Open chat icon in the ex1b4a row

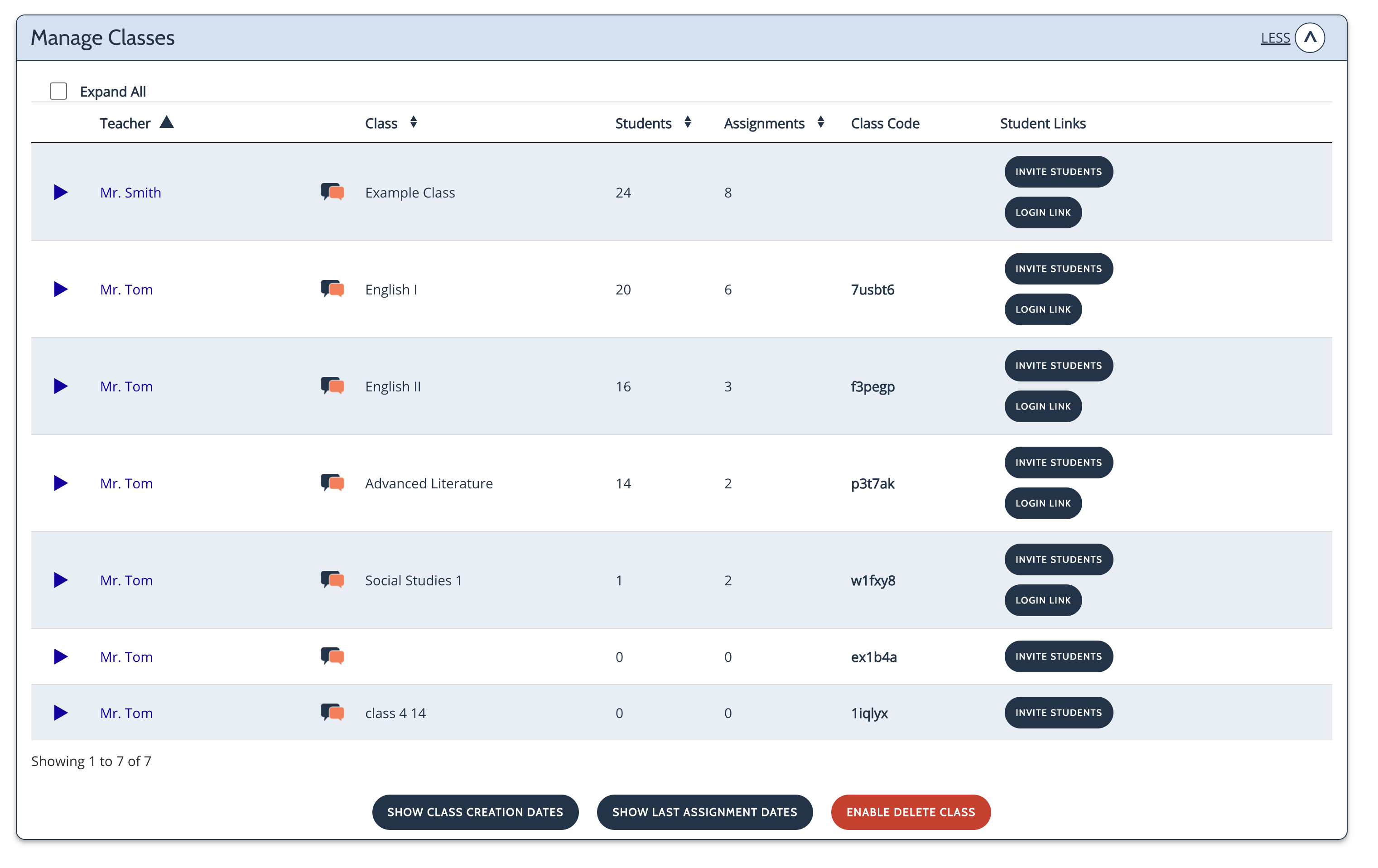[332, 656]
